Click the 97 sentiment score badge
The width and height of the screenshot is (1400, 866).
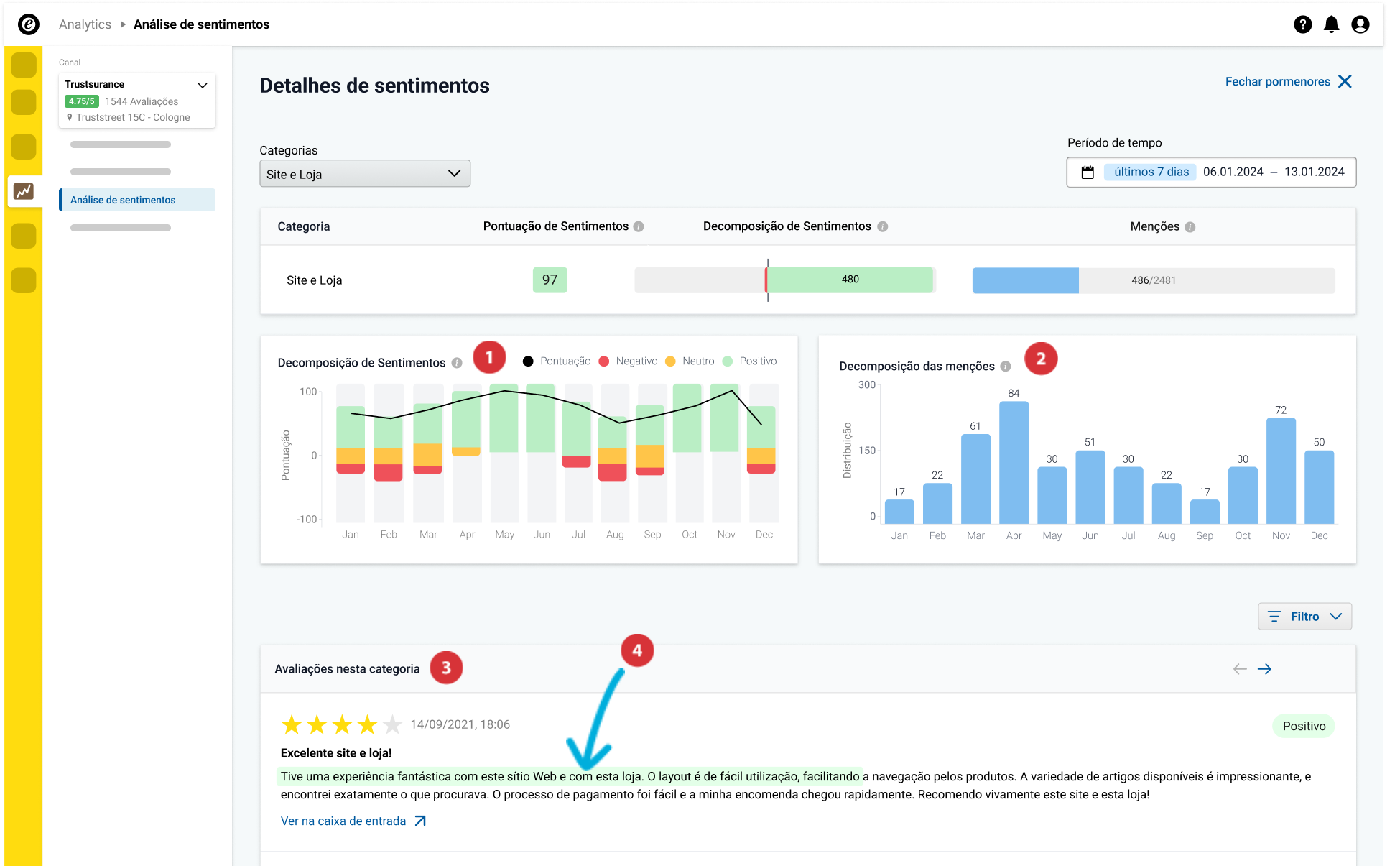coord(550,280)
